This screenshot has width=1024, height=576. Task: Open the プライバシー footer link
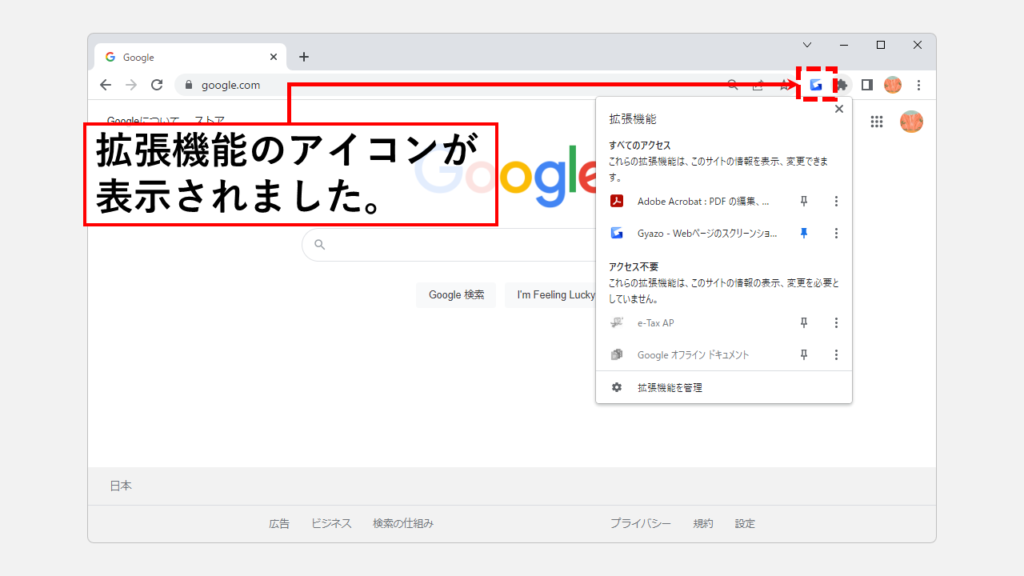click(x=640, y=523)
